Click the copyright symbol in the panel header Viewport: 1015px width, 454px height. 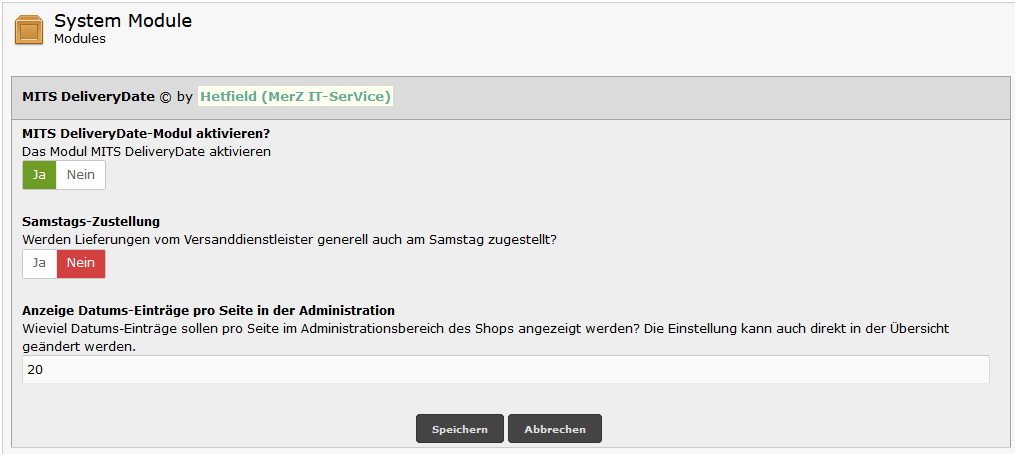(x=165, y=97)
